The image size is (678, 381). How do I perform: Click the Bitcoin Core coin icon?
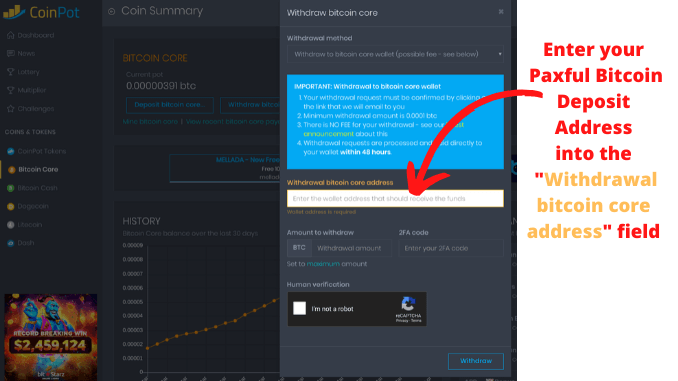pos(12,170)
